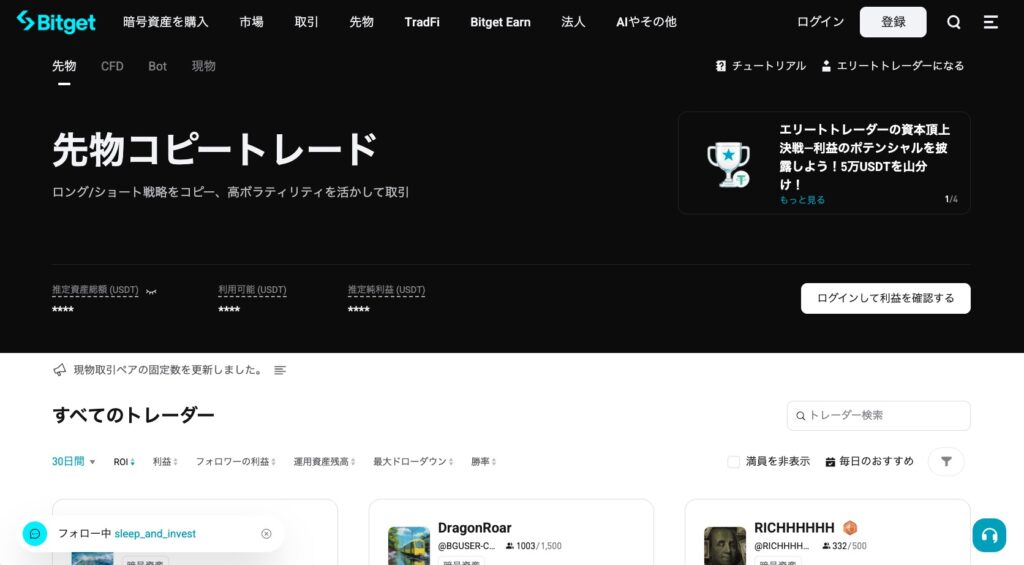Click the 登録 button
Viewport: 1024px width, 565px height.
[x=893, y=22]
